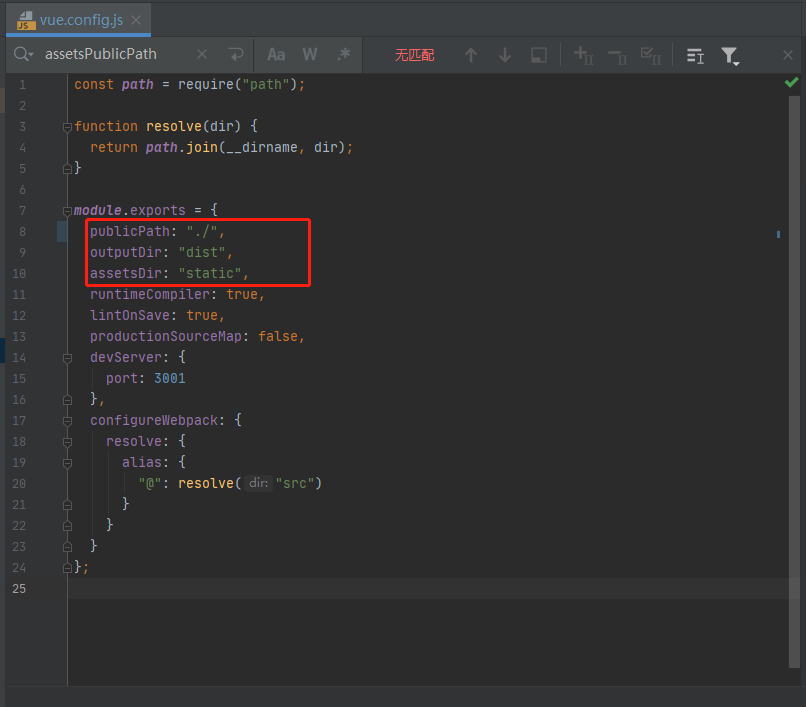Screen dimensions: 806x707
Task: Insert new line in search field
Action: click(236, 54)
